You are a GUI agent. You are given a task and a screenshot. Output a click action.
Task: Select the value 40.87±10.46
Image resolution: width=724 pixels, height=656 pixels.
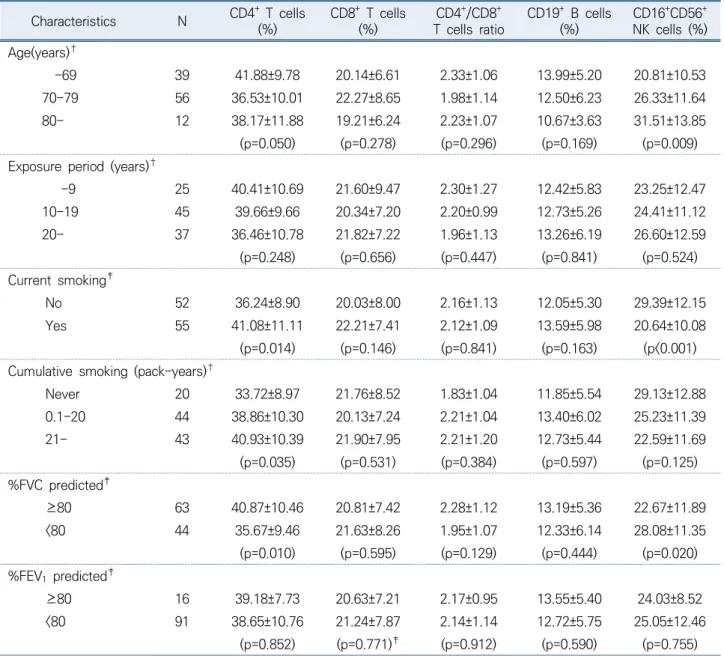pos(267,508)
